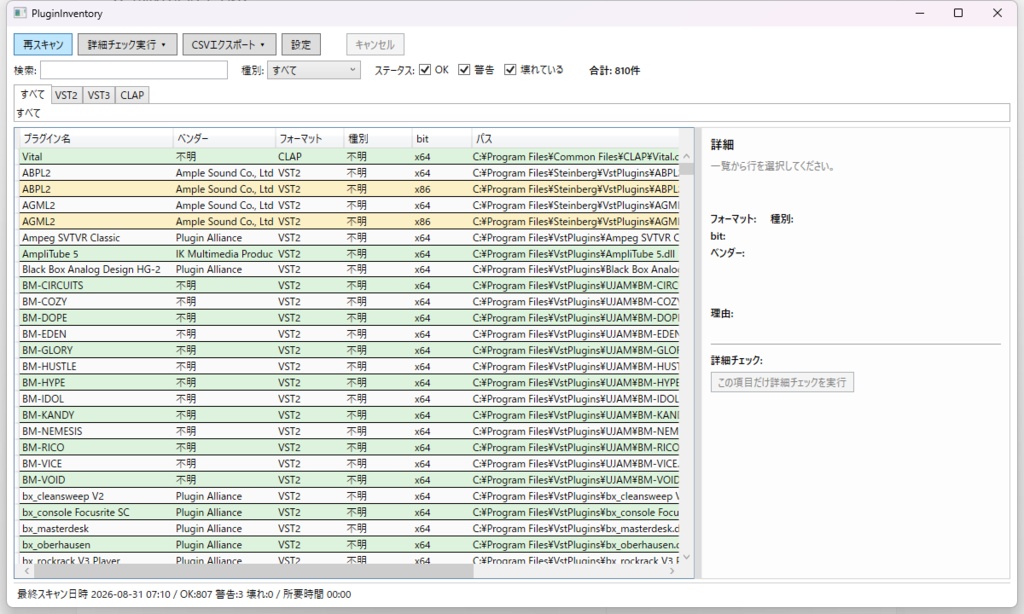
Task: Select the ABPL2 x86 warning row
Action: coord(349,189)
